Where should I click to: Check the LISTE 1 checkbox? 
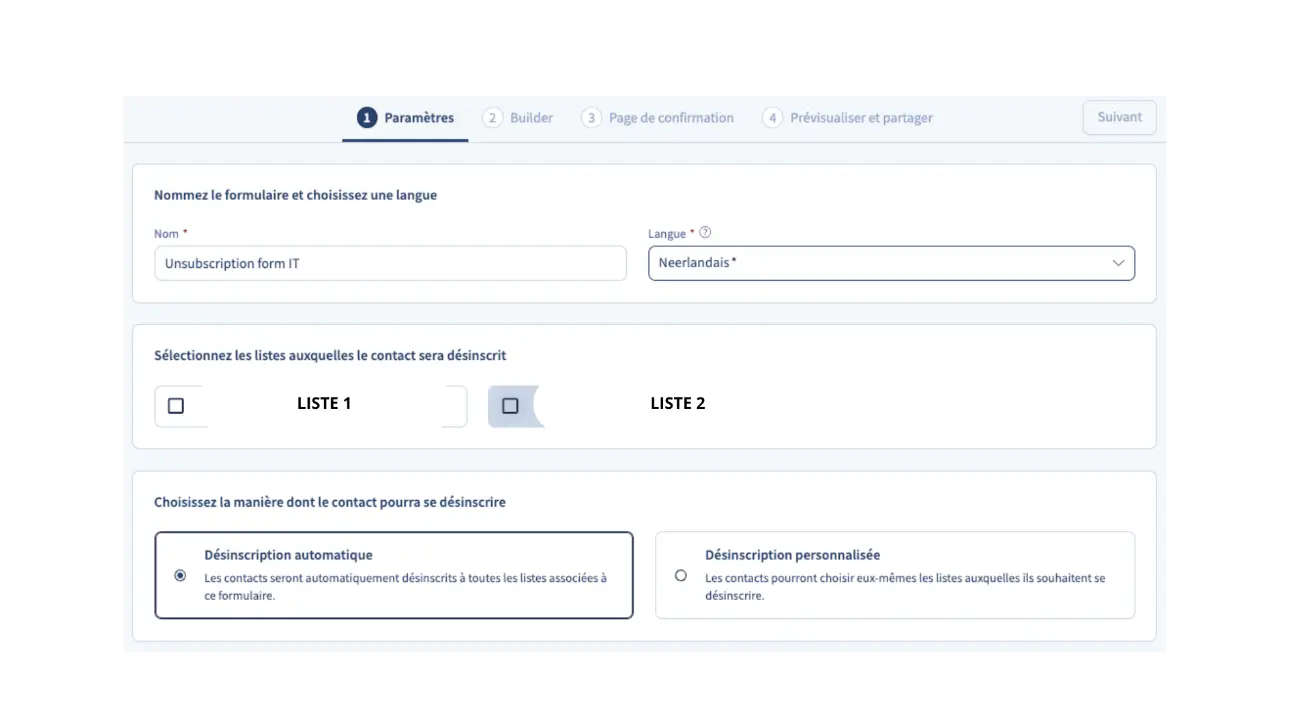[x=176, y=406]
